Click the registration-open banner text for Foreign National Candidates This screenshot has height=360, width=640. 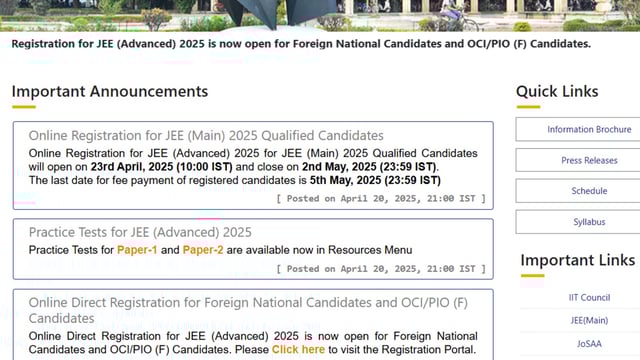tap(301, 44)
